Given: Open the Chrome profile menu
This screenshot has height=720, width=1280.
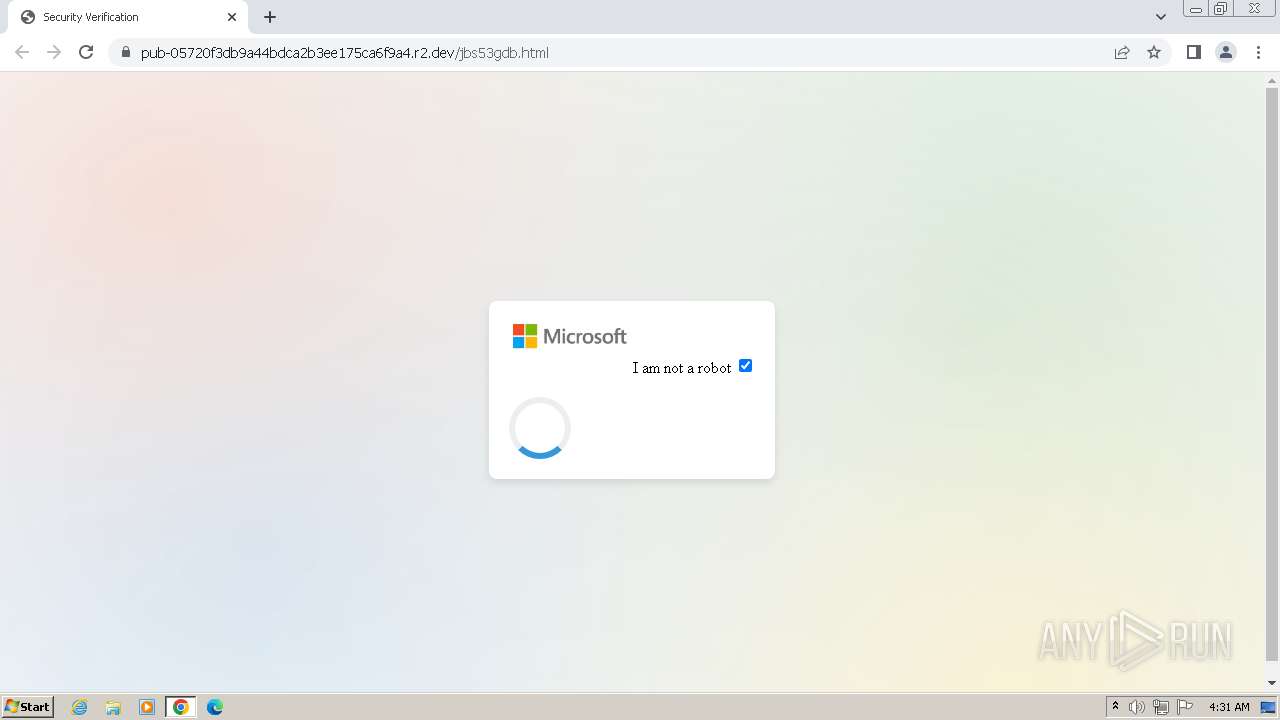Looking at the screenshot, I should [1226, 52].
